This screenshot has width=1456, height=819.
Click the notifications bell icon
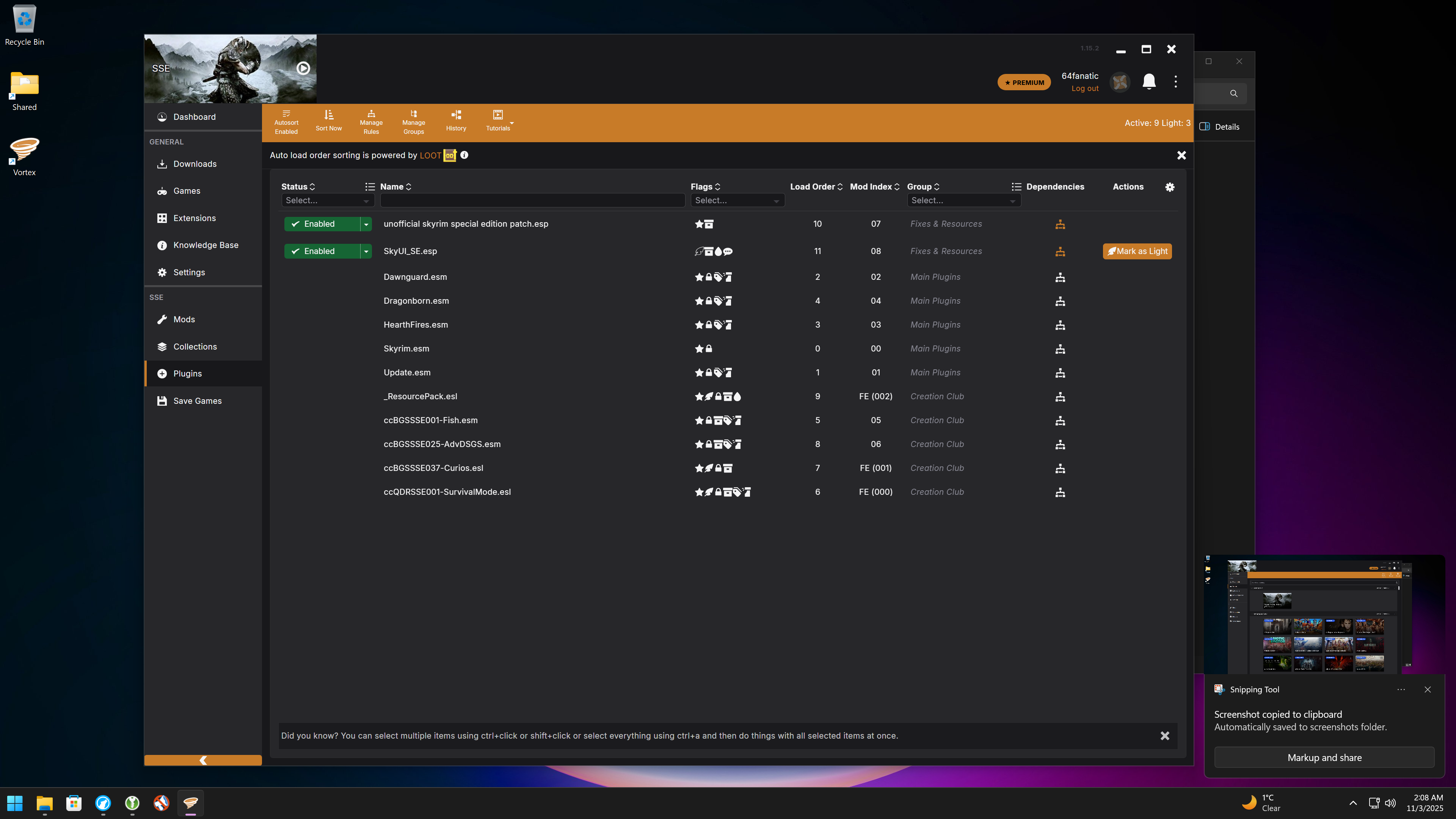click(1148, 82)
